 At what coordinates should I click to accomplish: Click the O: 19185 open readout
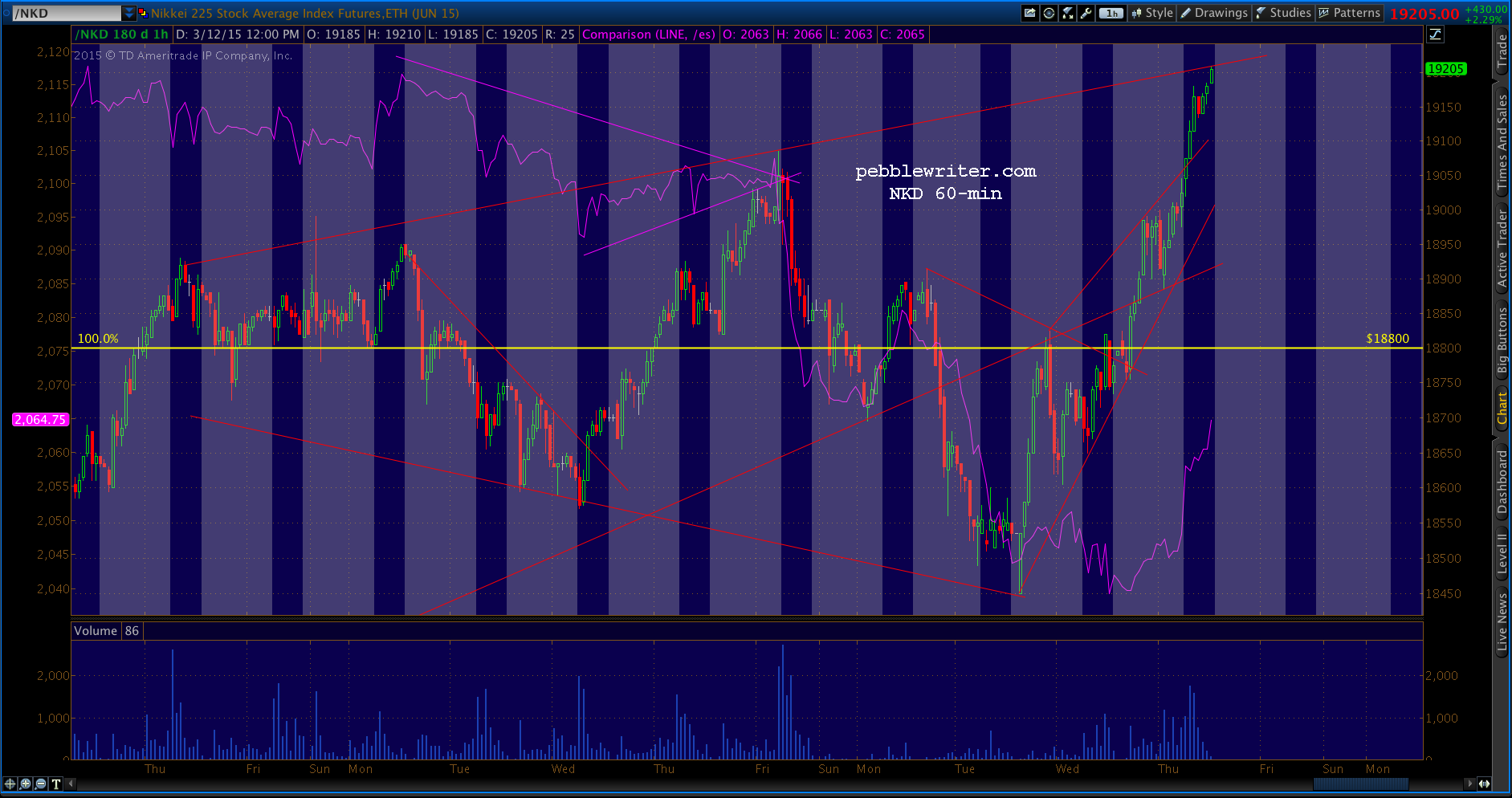333,35
